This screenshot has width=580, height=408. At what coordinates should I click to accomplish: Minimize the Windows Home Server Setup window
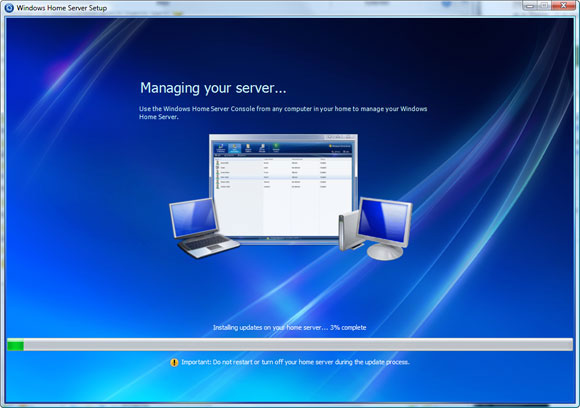530,6
